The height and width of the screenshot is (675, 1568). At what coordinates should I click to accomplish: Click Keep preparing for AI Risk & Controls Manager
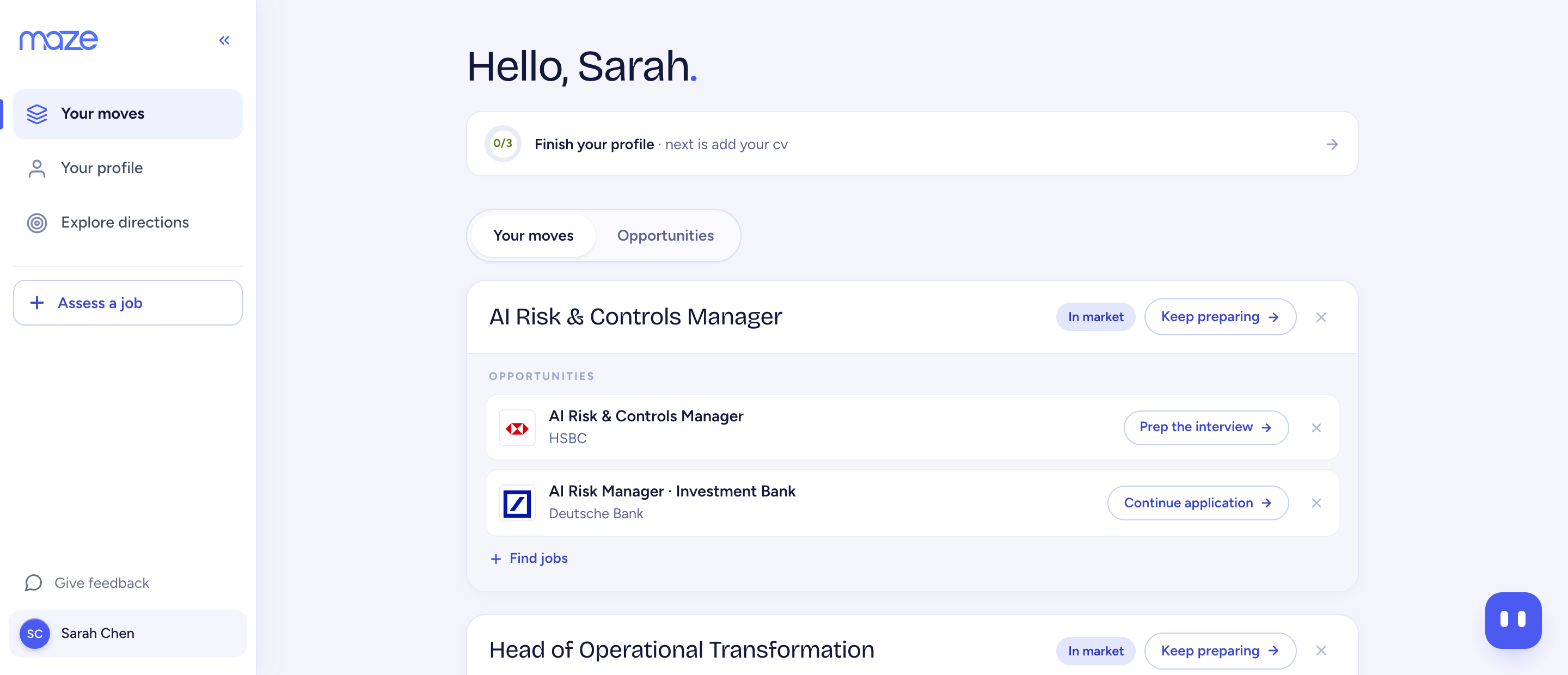point(1220,316)
